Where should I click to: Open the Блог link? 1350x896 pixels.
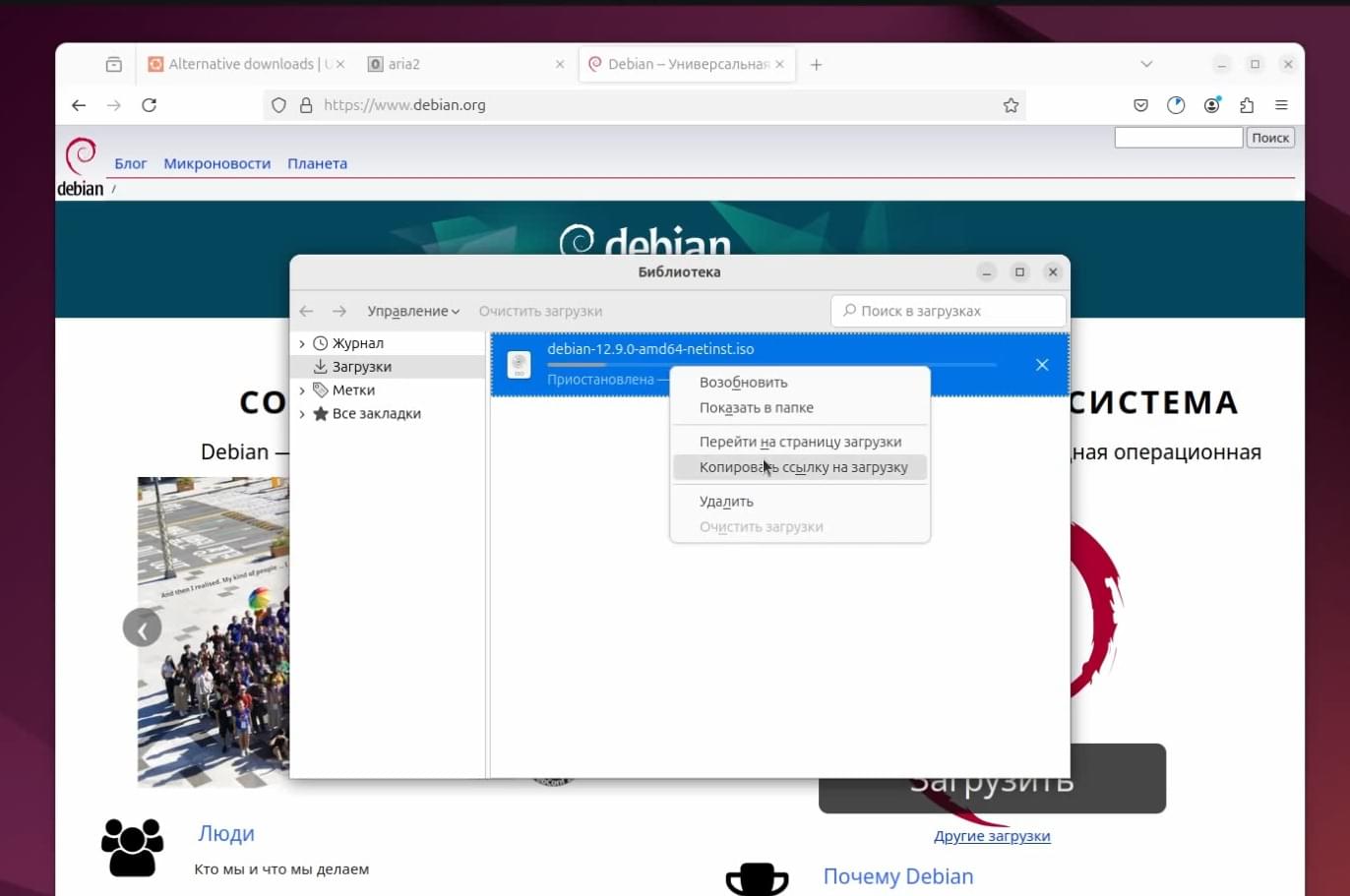point(130,163)
